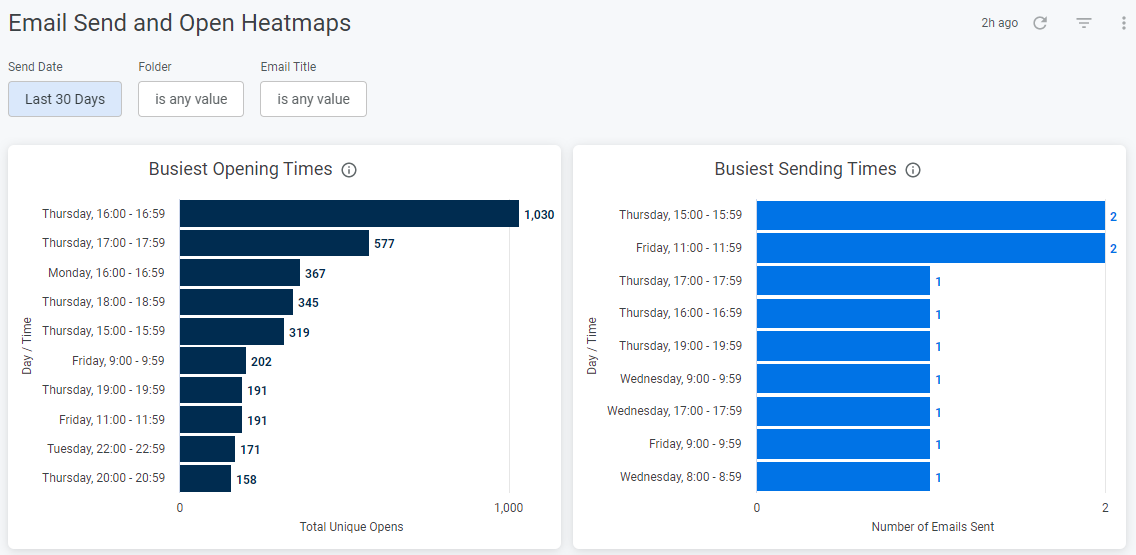The image size is (1136, 555).
Task: Click the '2h ago' last updated text
Action: (999, 23)
